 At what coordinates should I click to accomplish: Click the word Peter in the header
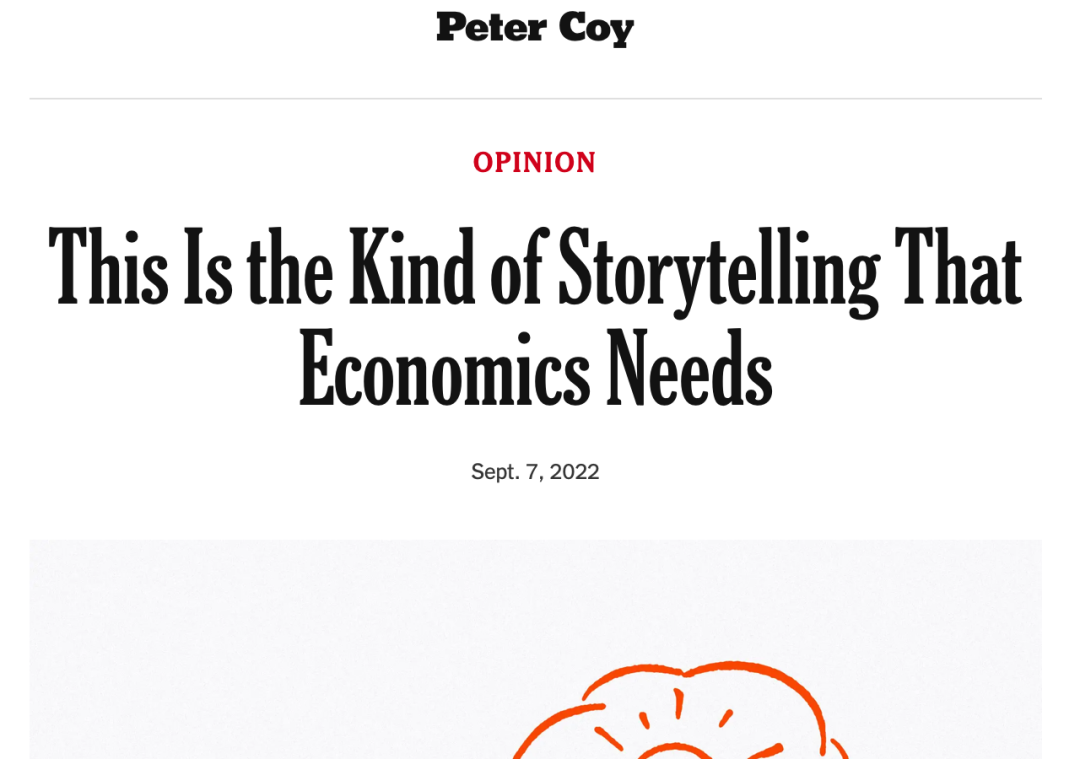pyautogui.click(x=491, y=28)
